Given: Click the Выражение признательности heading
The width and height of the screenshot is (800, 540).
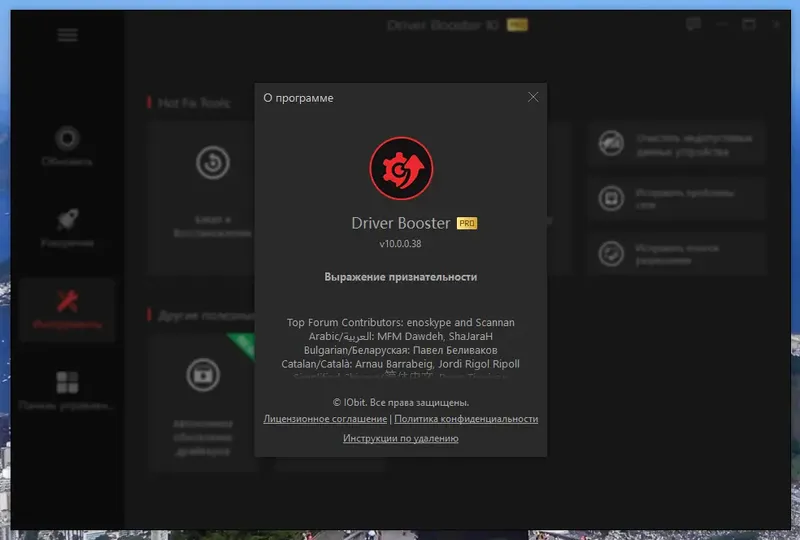Looking at the screenshot, I should pyautogui.click(x=401, y=277).
